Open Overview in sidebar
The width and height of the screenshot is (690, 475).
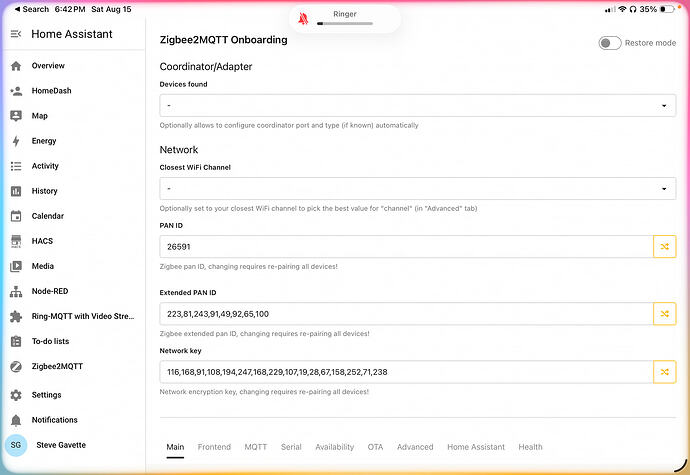point(48,66)
